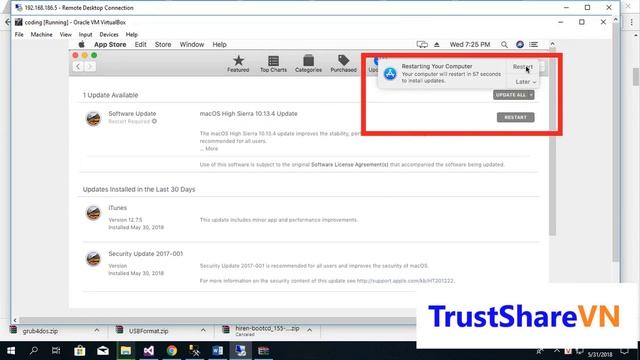640x360 pixels.
Task: Go forward with the App Store forward arrow
Action: (x=90, y=67)
